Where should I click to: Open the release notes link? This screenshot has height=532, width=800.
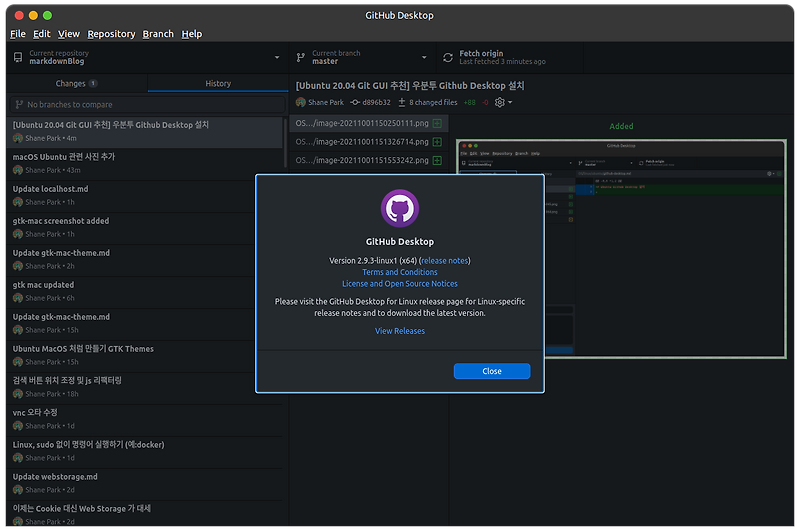click(444, 261)
